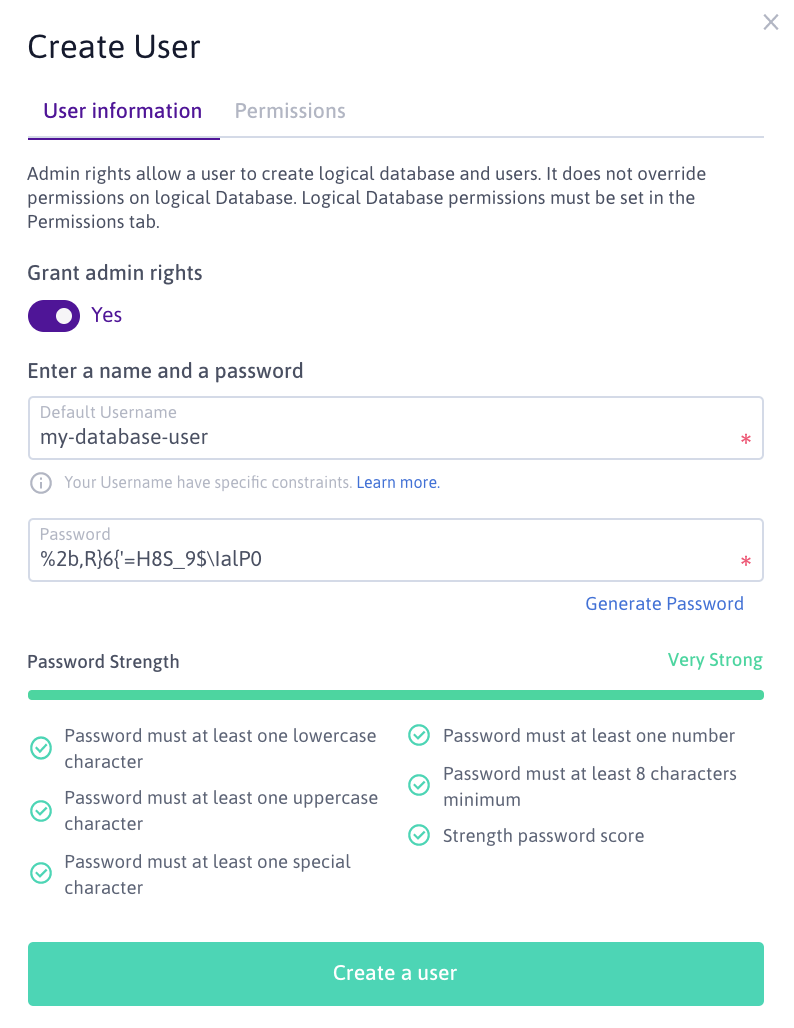
Task: Click the uppercase character requirement check icon
Action: pos(41,811)
